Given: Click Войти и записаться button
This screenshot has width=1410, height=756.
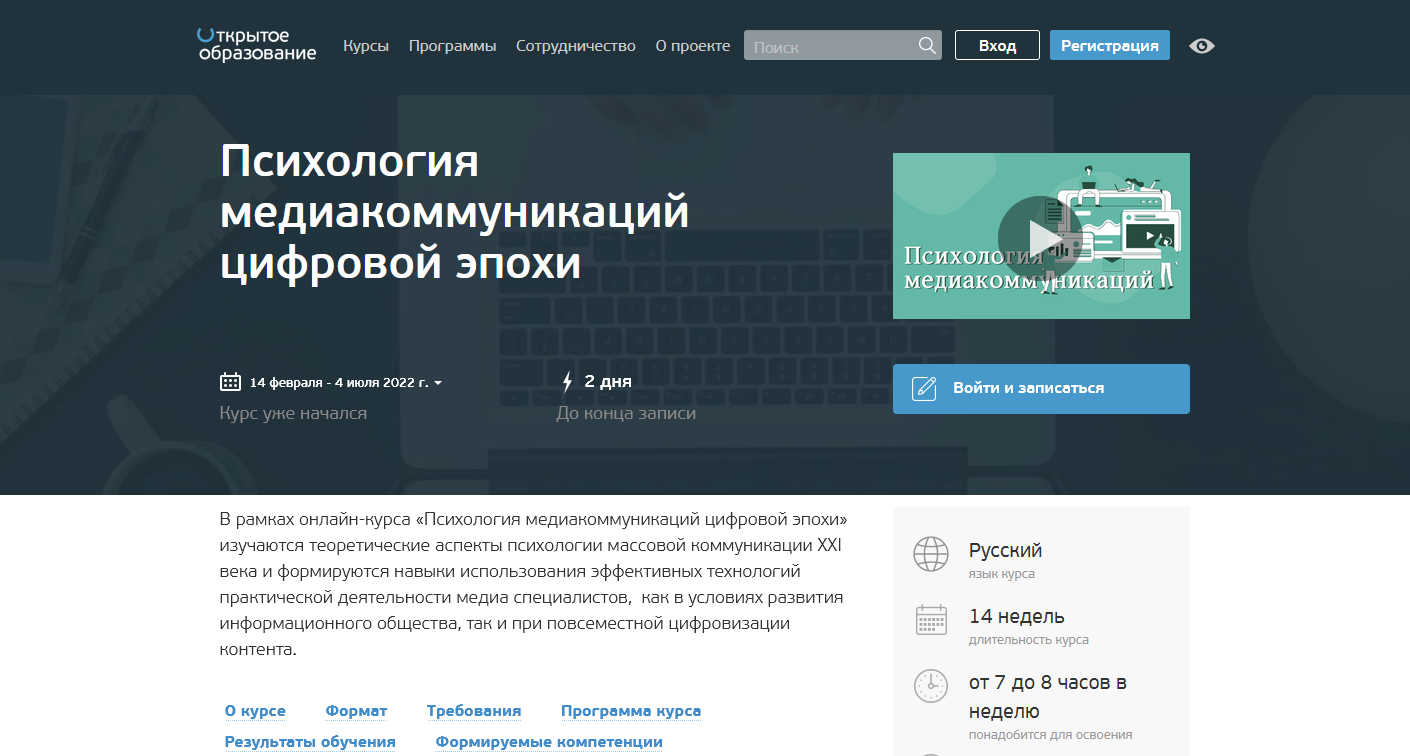Looking at the screenshot, I should point(1041,388).
